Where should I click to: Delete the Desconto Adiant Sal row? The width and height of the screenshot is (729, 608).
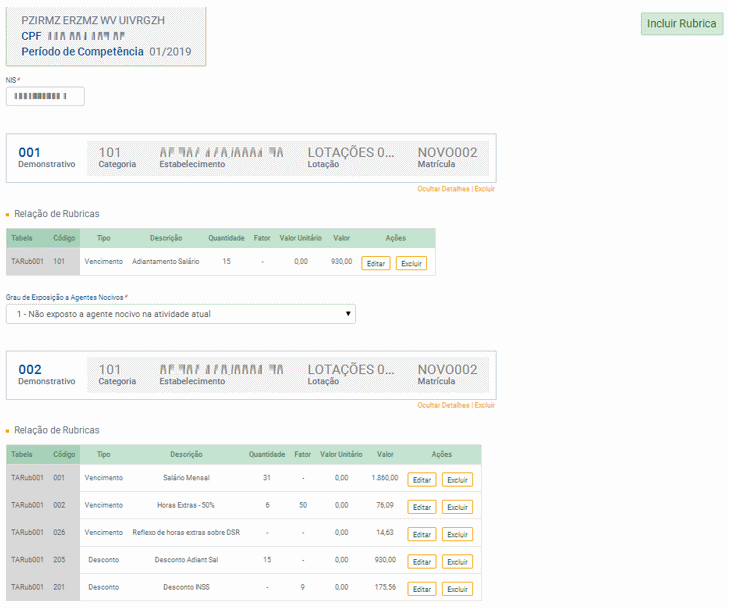coord(457,562)
